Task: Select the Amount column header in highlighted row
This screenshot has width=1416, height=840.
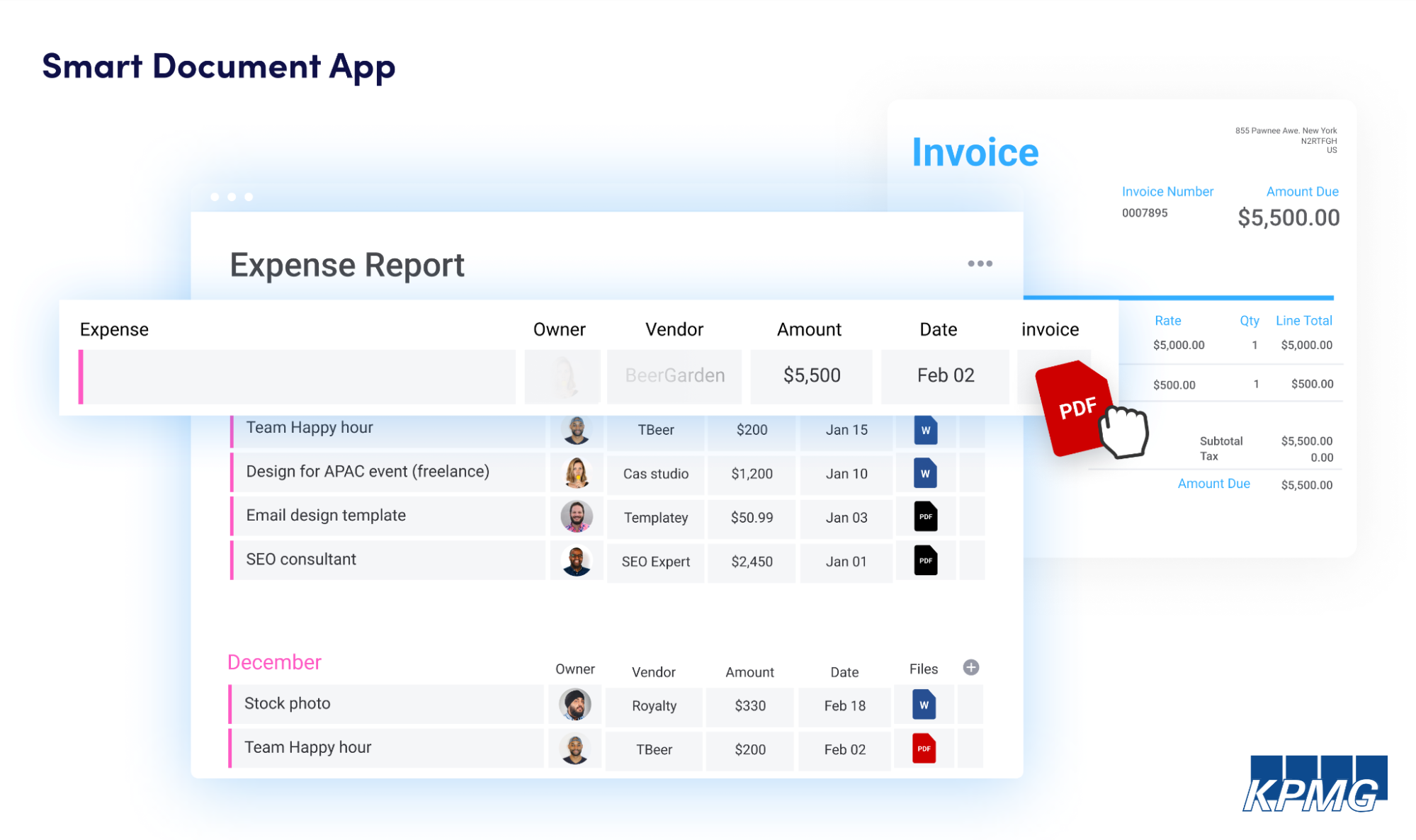Action: (809, 329)
